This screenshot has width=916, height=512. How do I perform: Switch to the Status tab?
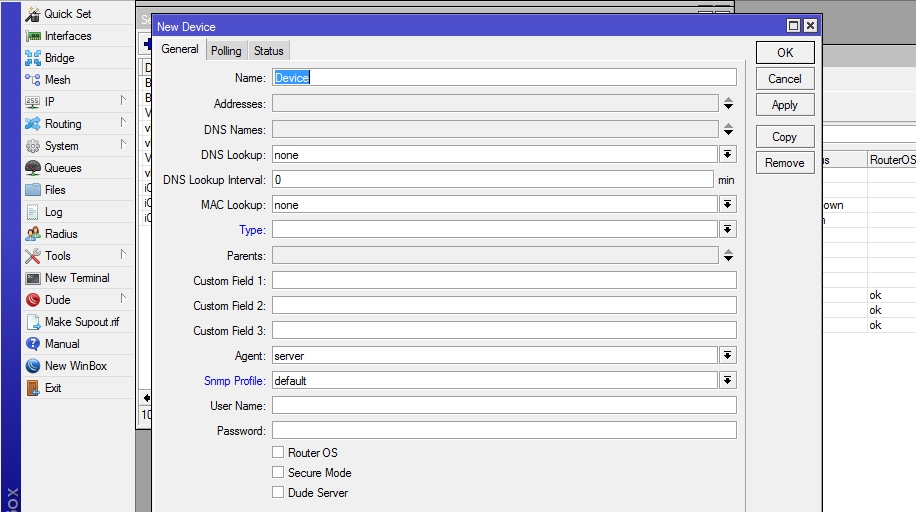pos(269,51)
